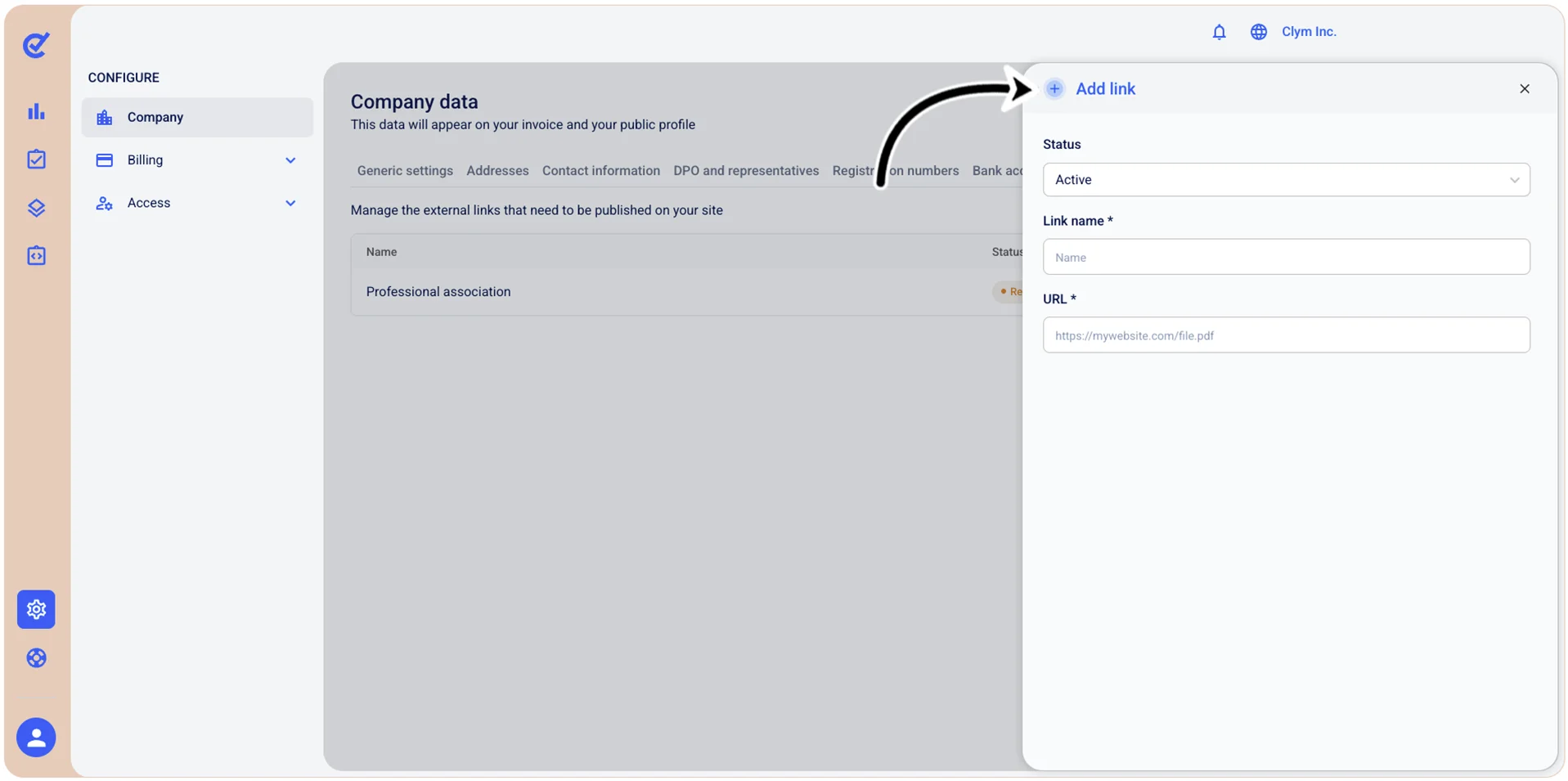Image resolution: width=1568 pixels, height=781 pixels.
Task: Open the user profile avatar icon
Action: (36, 738)
